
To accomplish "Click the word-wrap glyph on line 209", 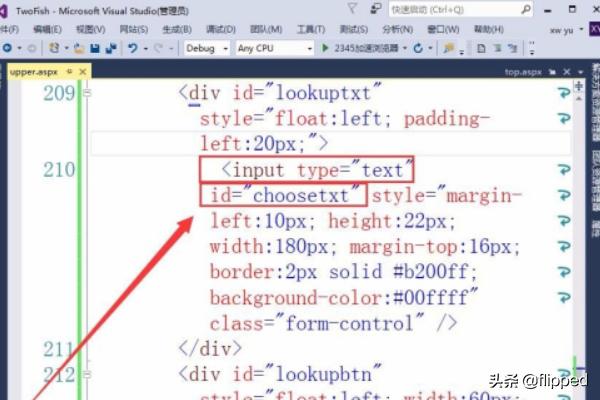I will 564,93.
